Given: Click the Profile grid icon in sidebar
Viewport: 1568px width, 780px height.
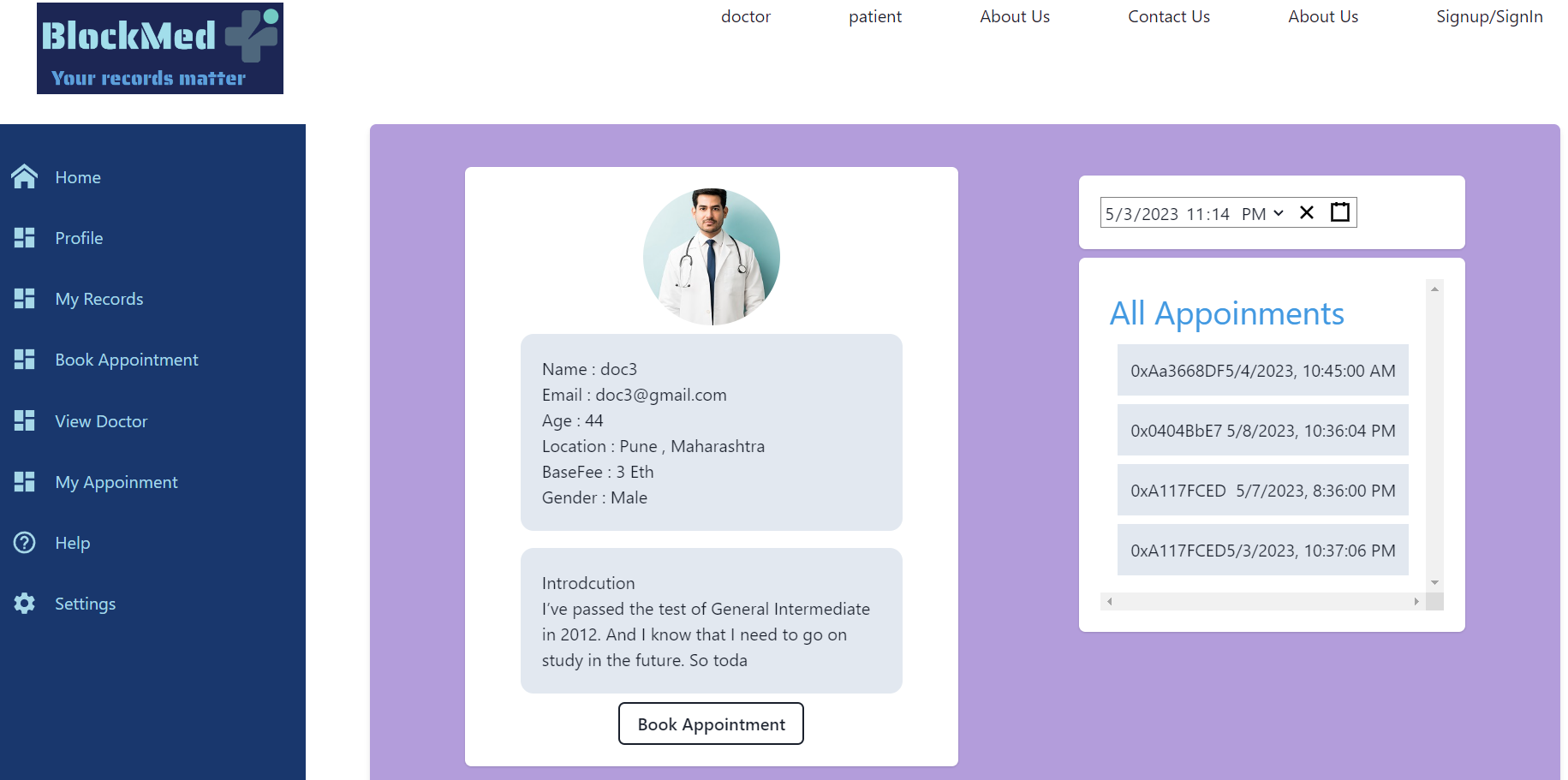Looking at the screenshot, I should 24,238.
